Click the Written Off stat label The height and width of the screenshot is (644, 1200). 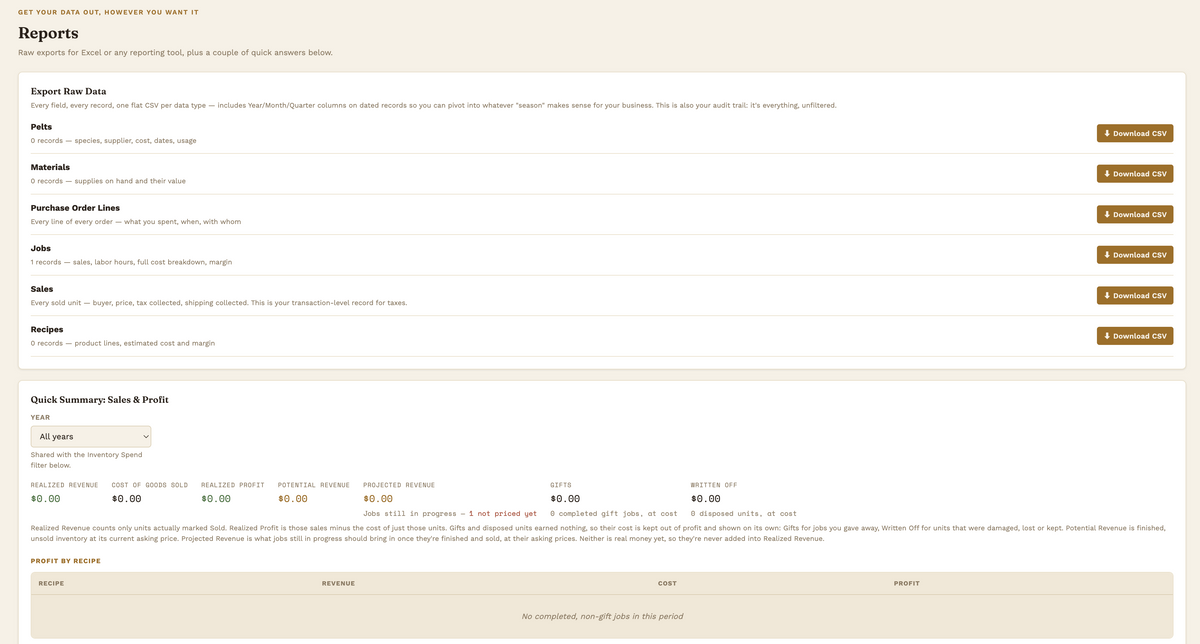tap(712, 485)
